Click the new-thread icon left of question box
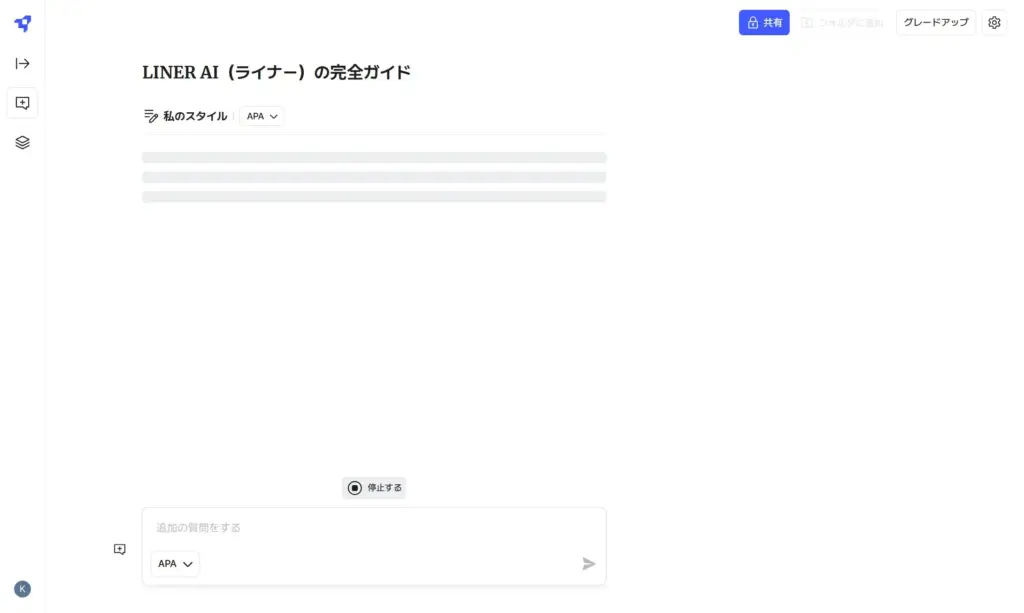 point(120,549)
